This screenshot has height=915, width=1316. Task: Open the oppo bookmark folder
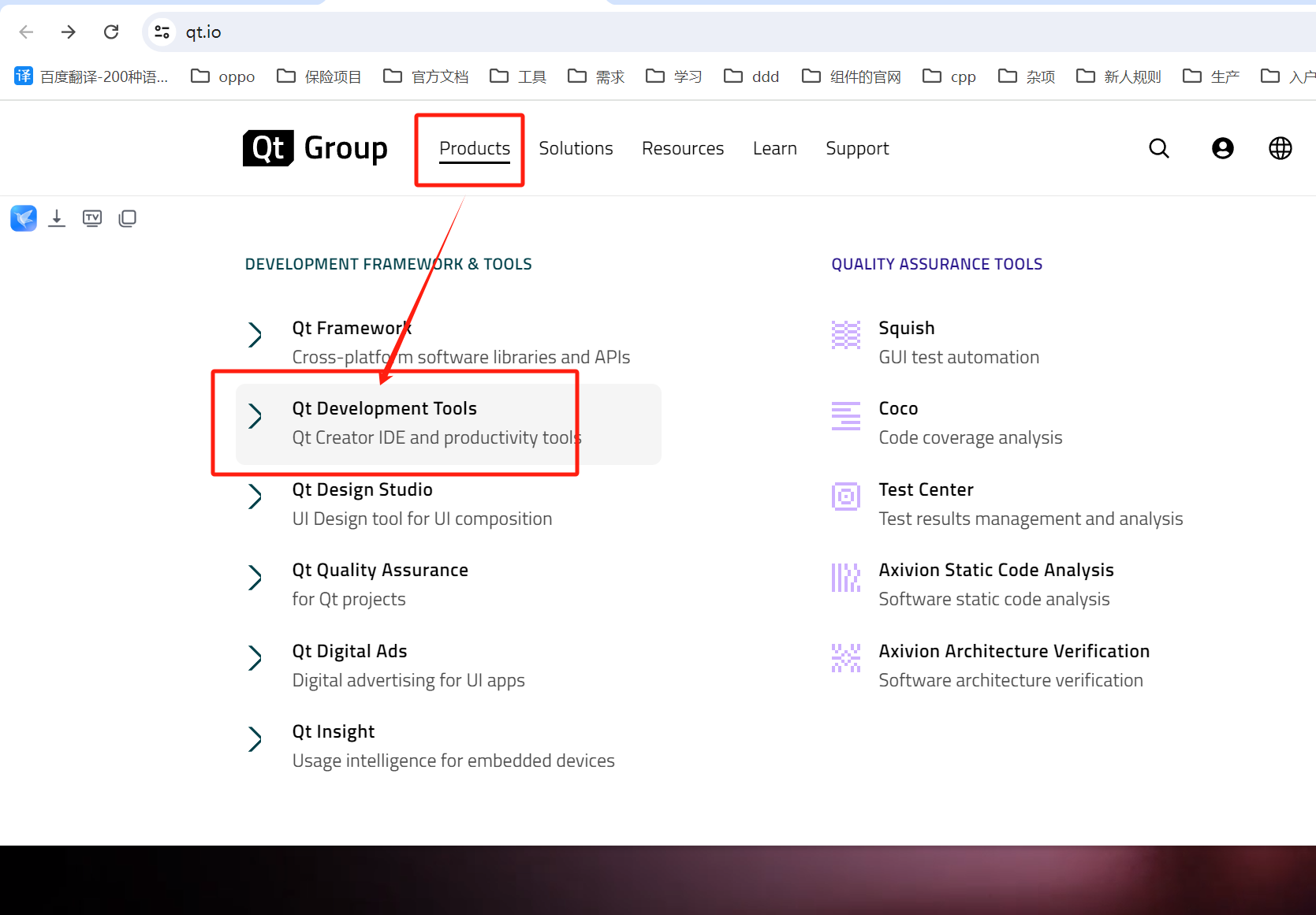click(223, 76)
